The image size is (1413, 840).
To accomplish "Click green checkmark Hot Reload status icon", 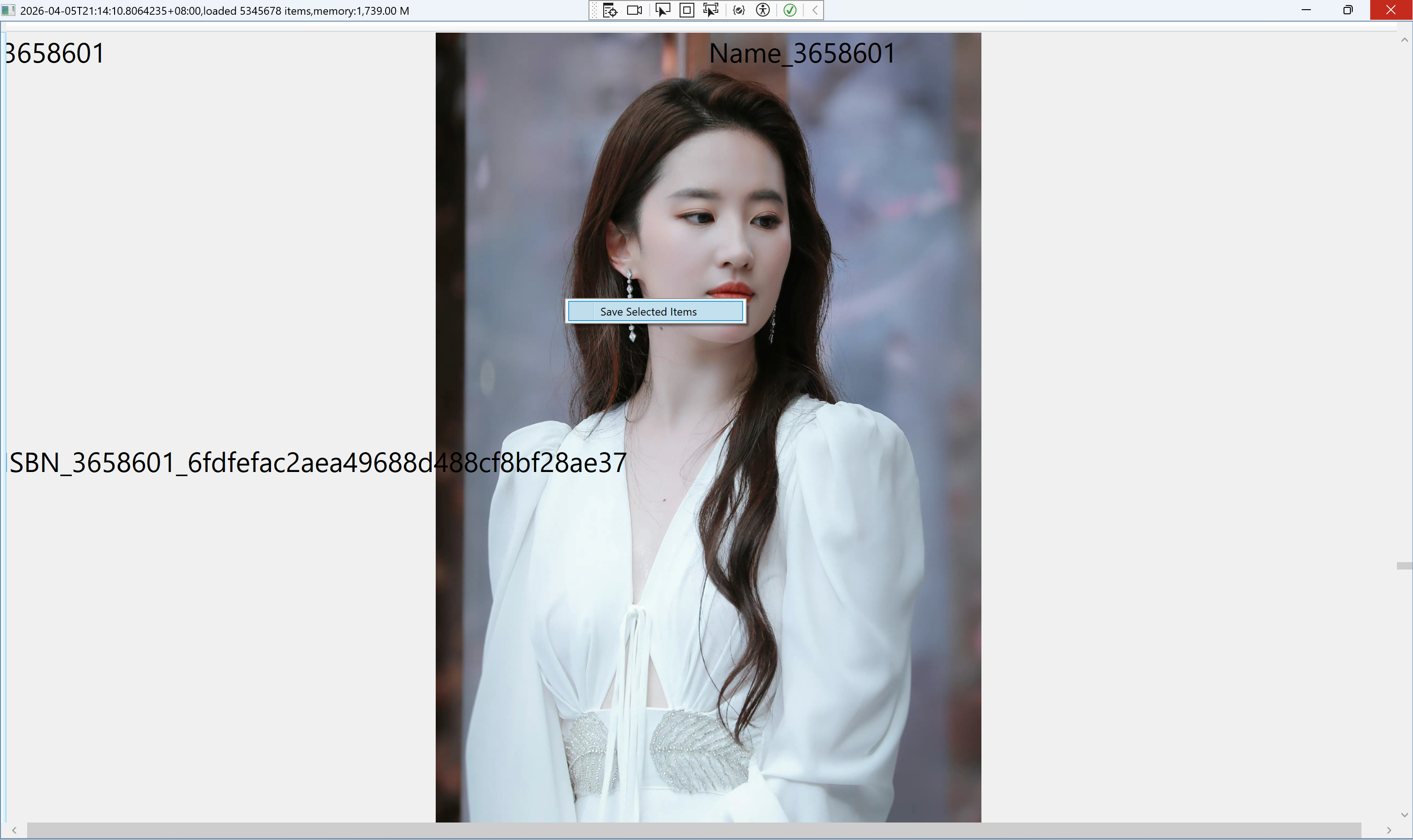I will [x=790, y=10].
